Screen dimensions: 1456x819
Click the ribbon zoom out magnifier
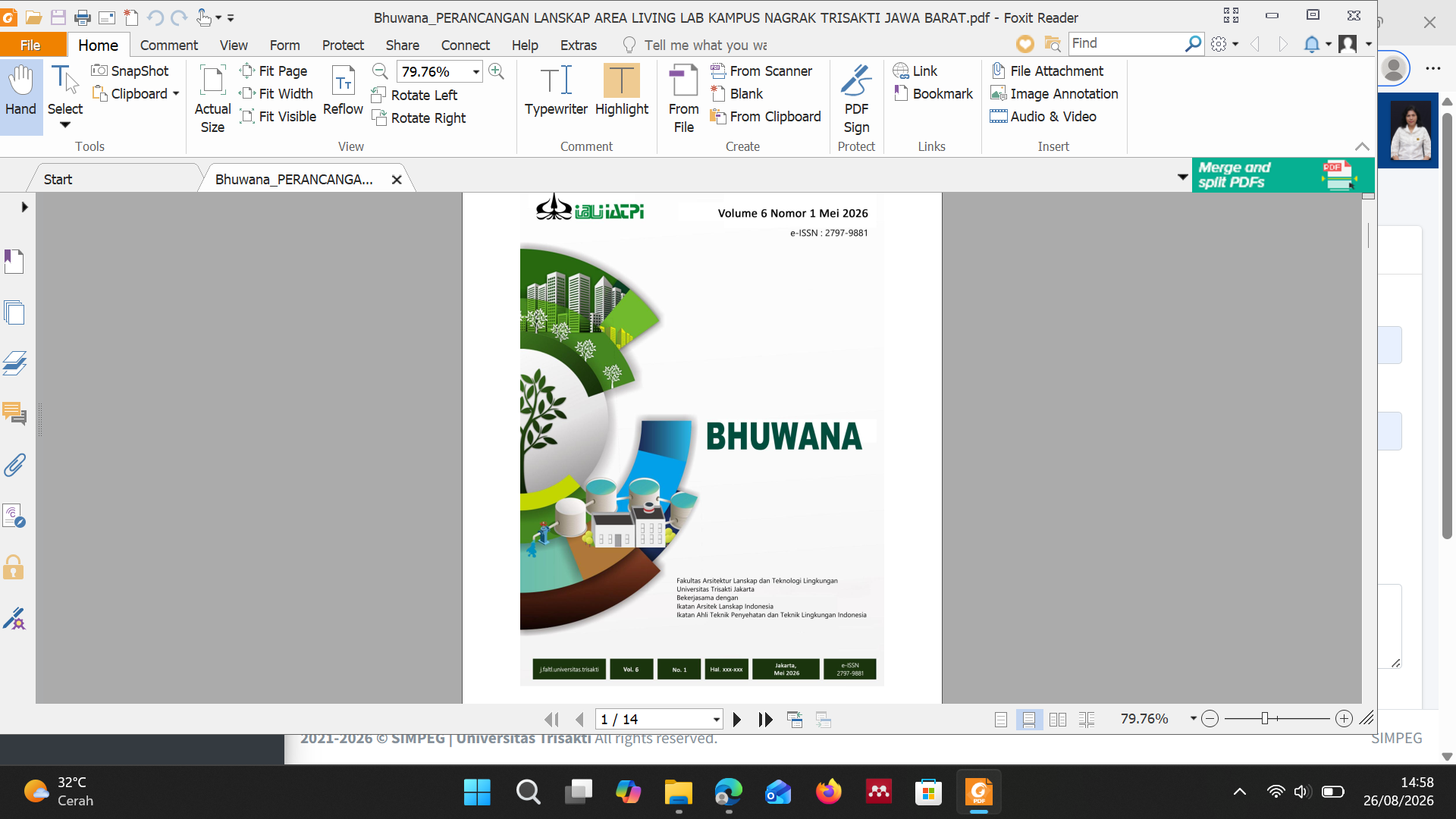coord(380,71)
